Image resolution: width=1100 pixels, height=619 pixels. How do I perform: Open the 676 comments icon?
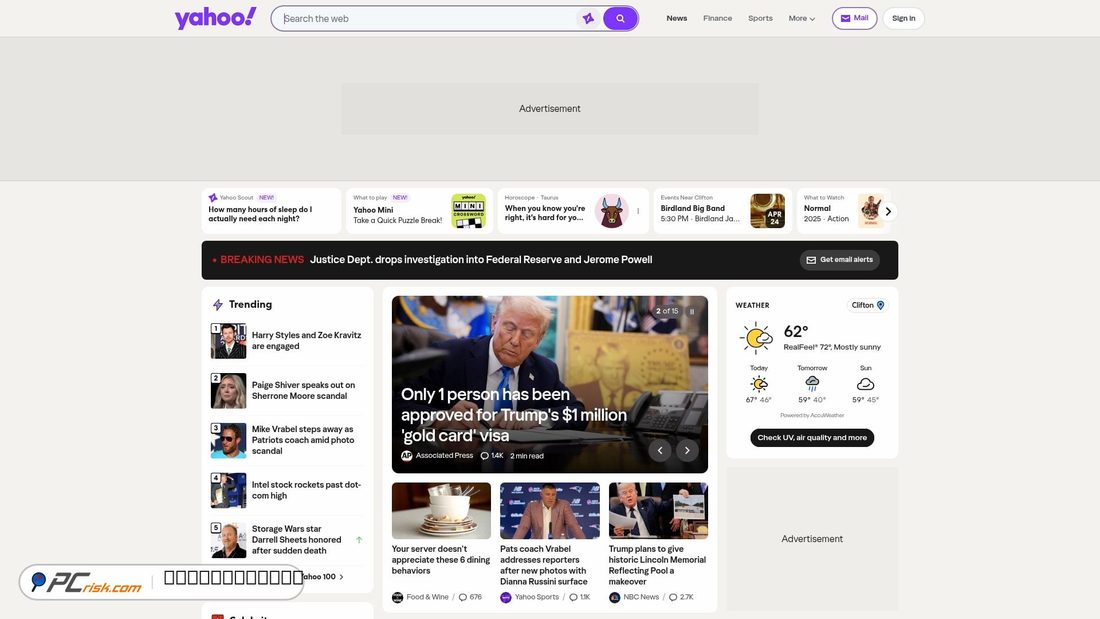coord(462,597)
